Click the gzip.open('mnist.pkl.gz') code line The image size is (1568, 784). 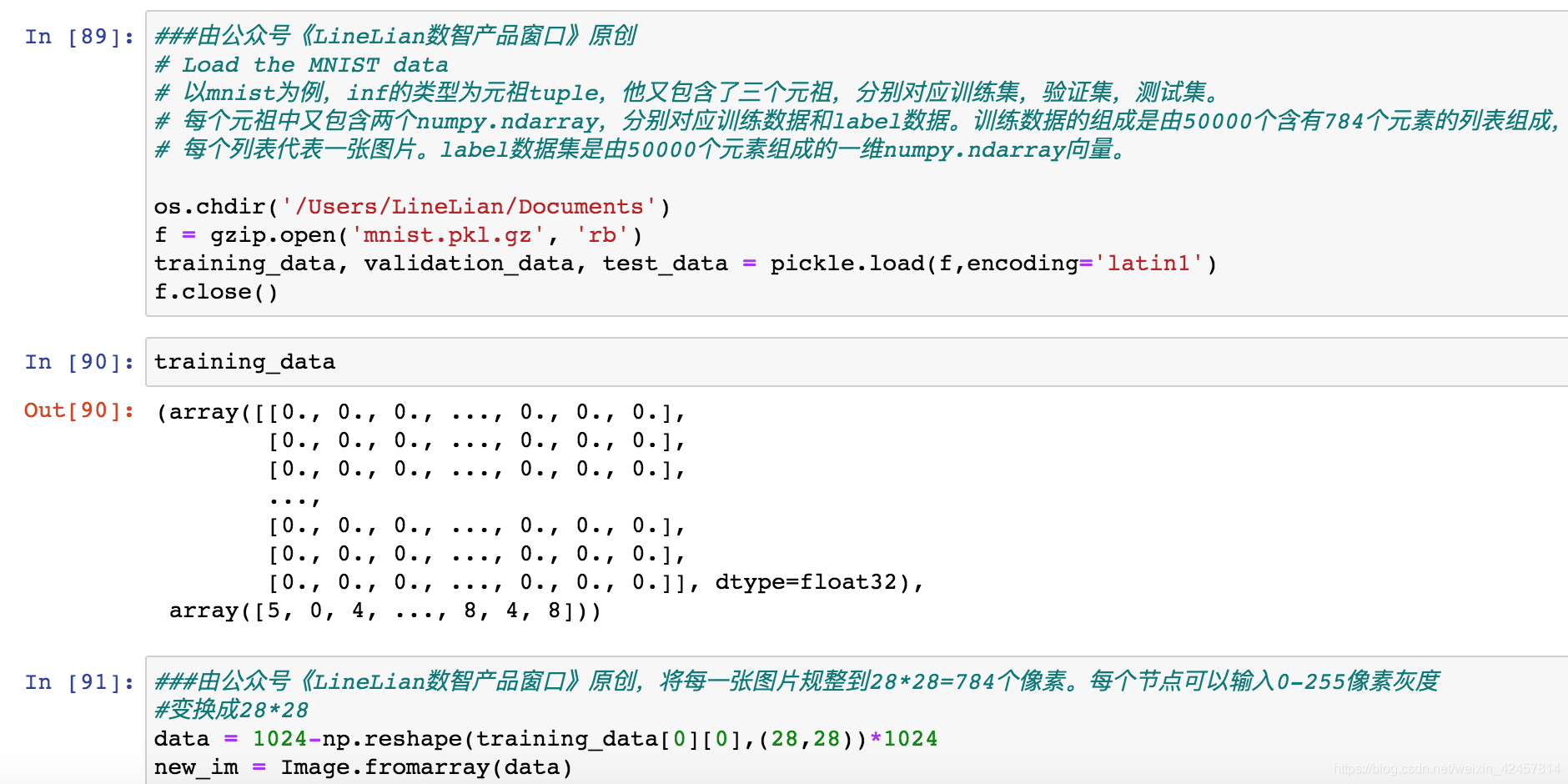(399, 235)
